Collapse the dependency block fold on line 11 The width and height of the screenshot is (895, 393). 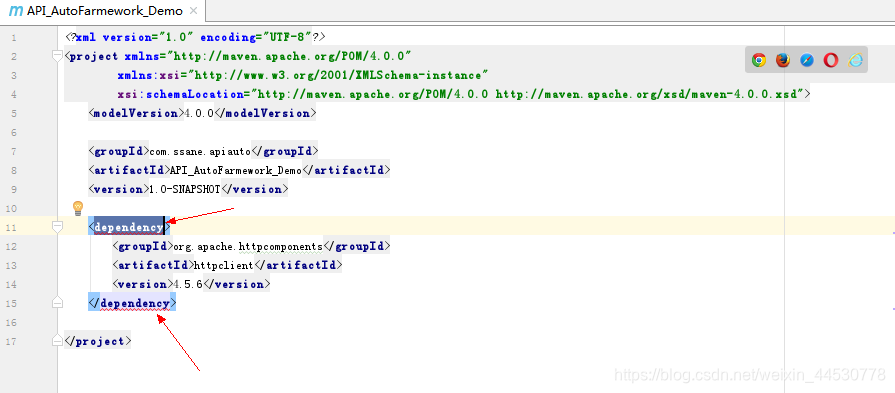57,227
